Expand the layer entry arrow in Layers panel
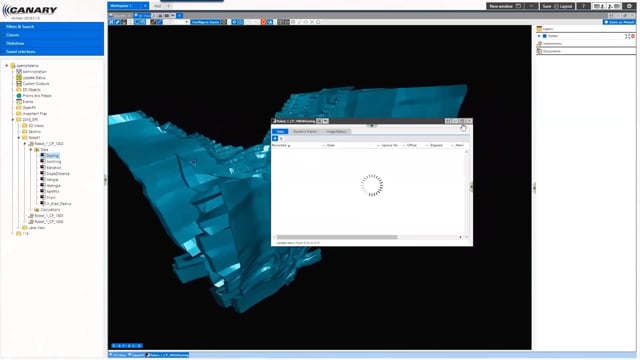This screenshot has width=640, height=360. coord(539,36)
